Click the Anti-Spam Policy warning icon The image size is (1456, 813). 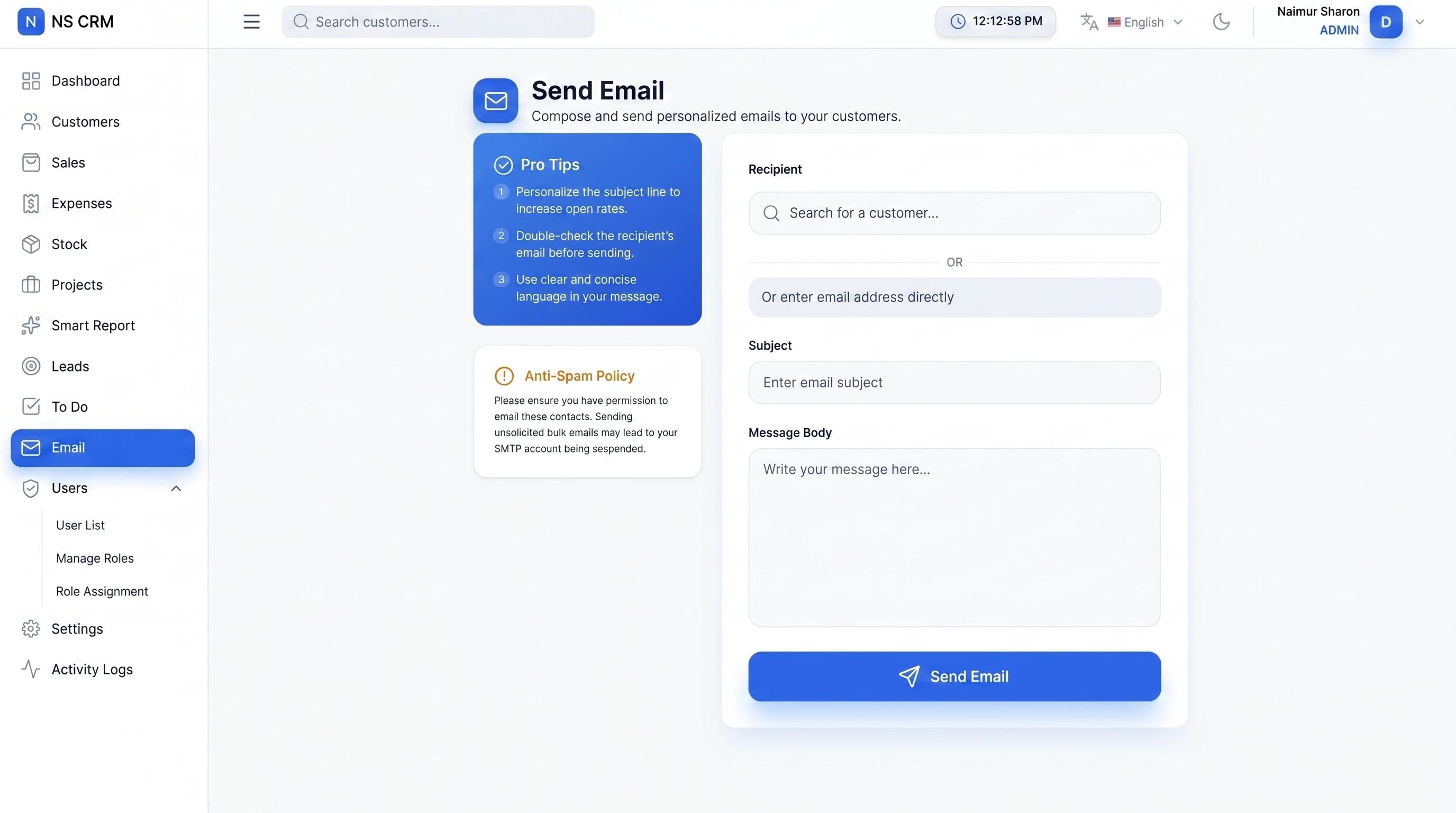[504, 376]
